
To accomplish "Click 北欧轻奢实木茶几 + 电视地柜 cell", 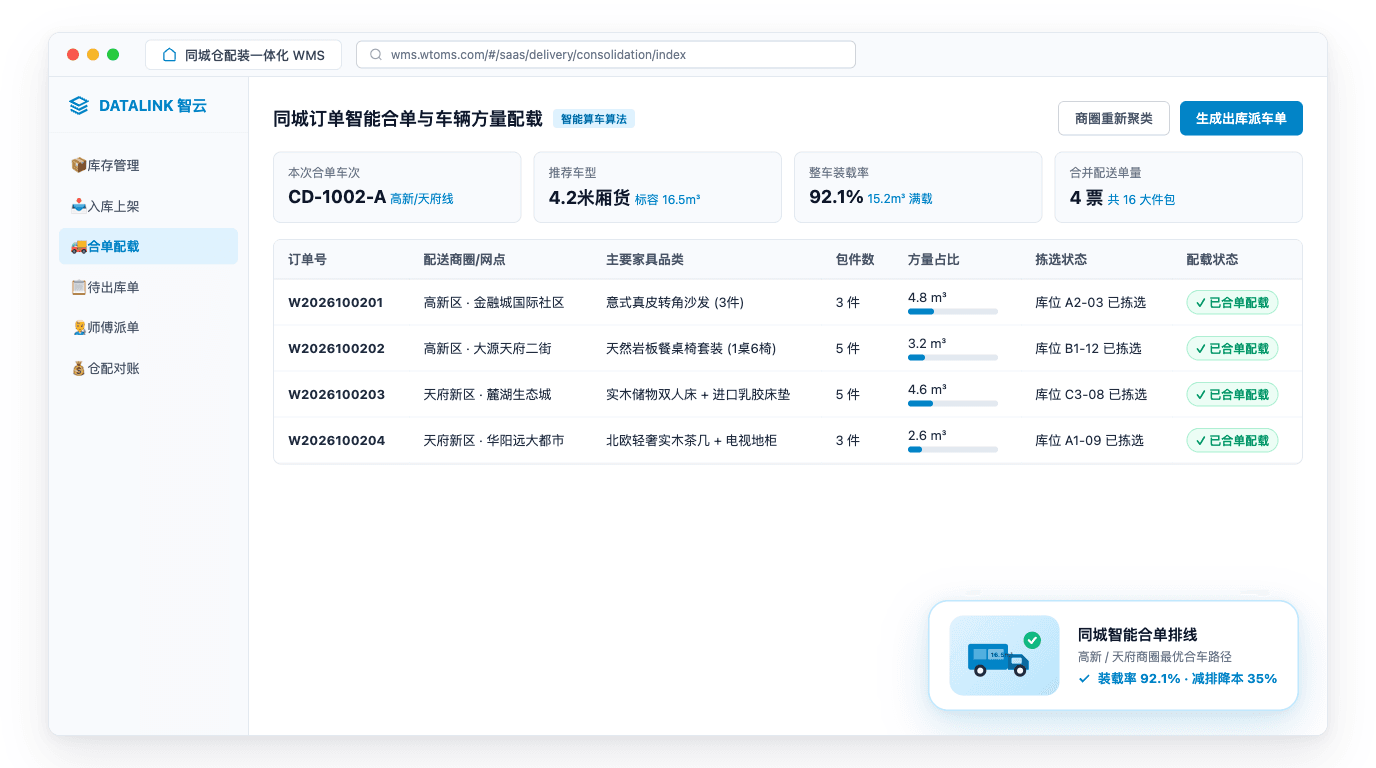I will [691, 440].
